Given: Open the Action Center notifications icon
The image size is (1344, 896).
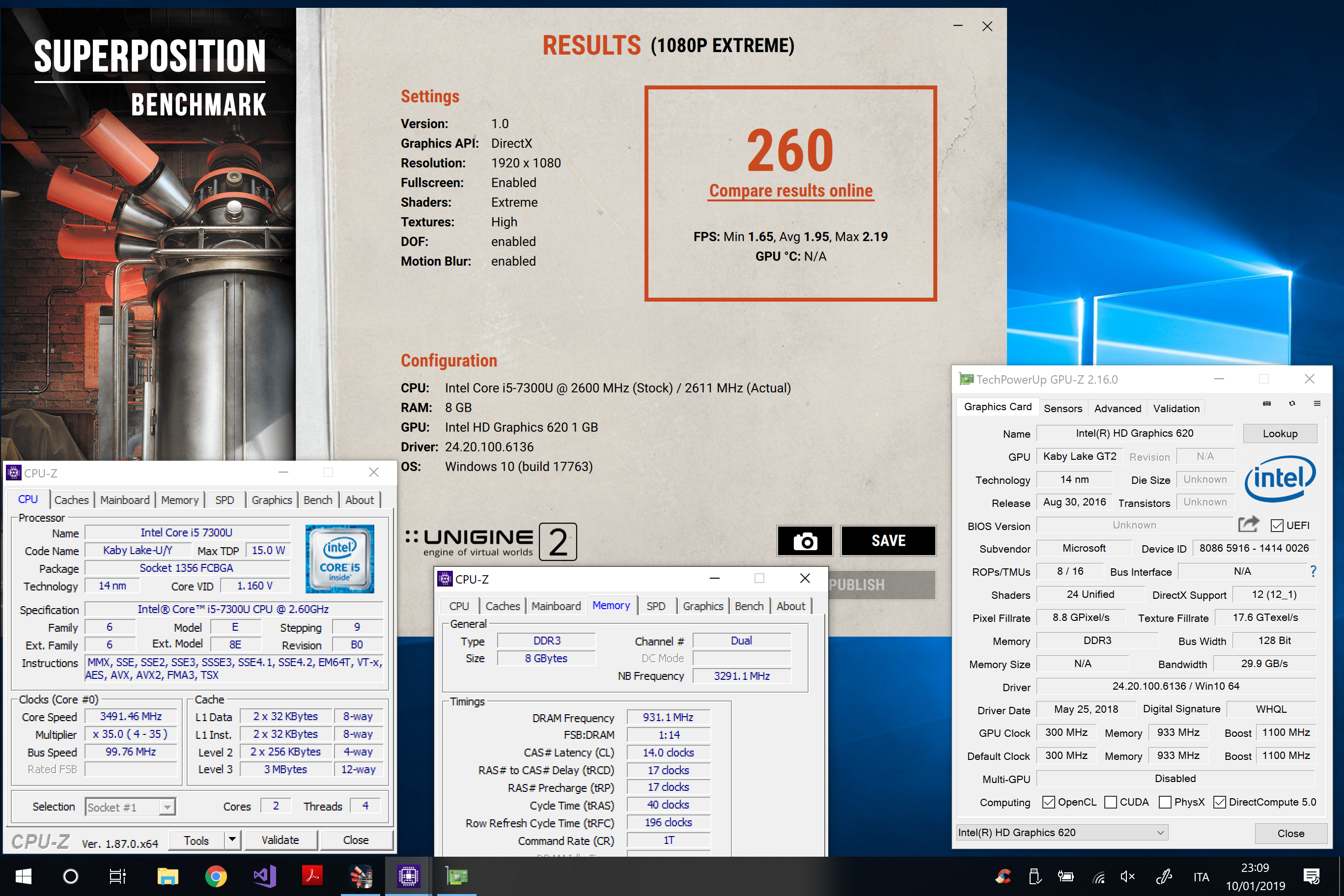Looking at the screenshot, I should (x=1312, y=876).
